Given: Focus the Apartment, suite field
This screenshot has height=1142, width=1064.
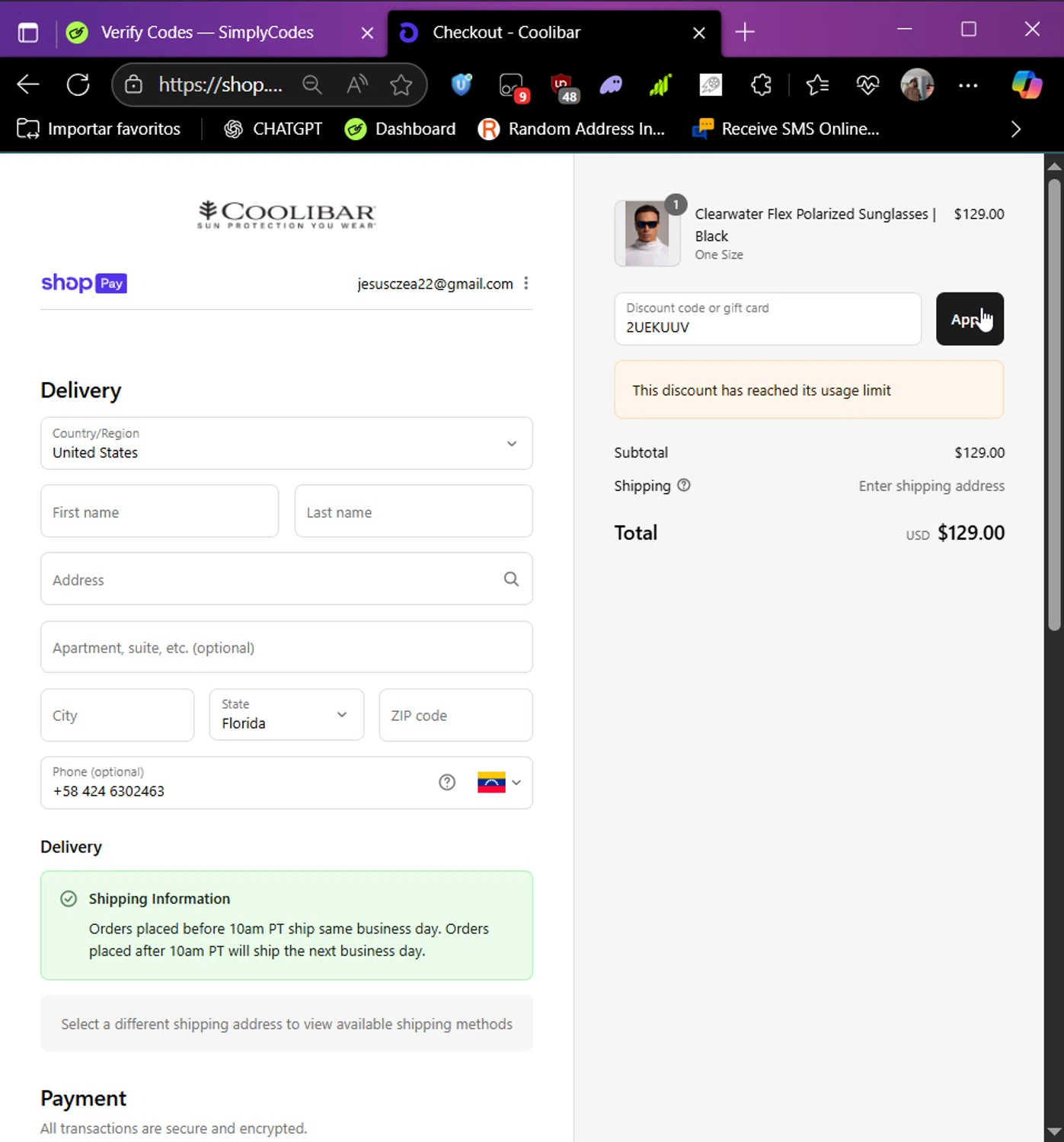Looking at the screenshot, I should click(x=286, y=647).
